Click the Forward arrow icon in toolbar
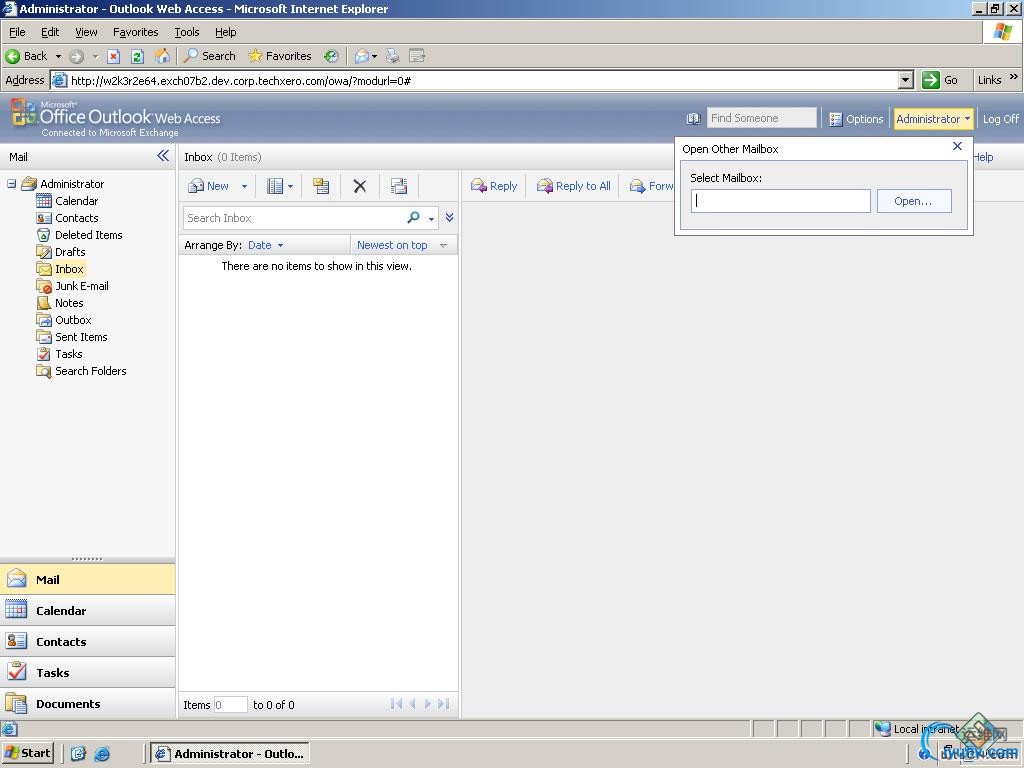This screenshot has height=768, width=1024. (76, 56)
